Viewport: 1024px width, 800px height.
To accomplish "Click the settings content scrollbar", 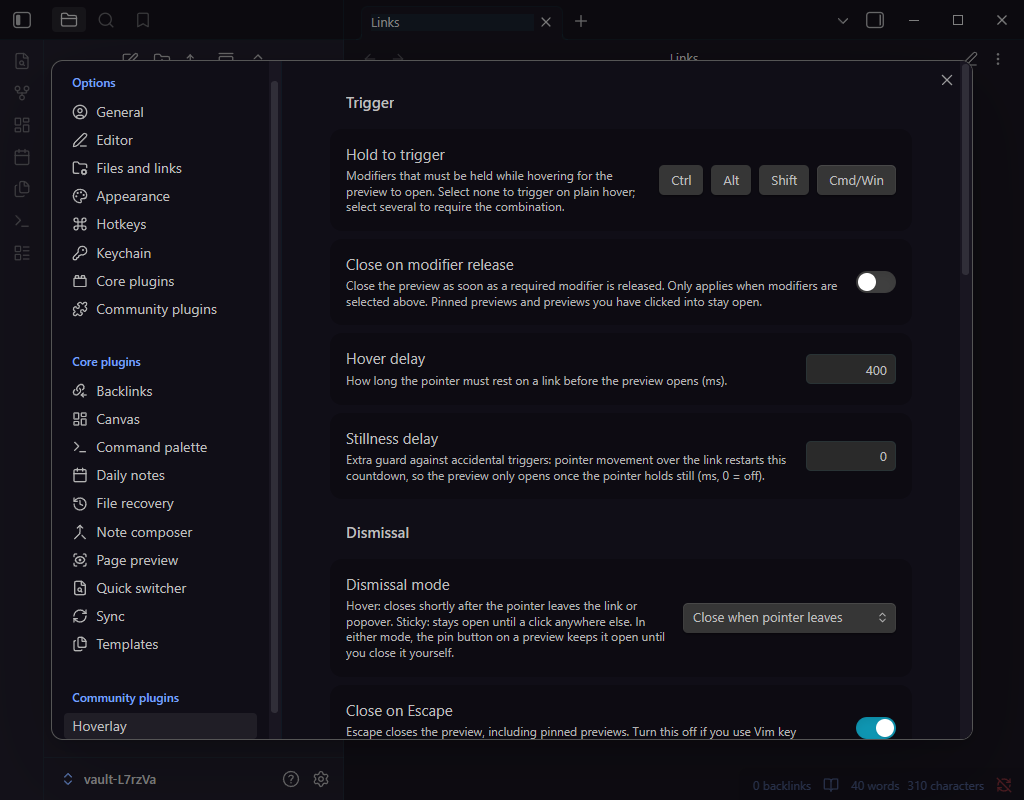I will tap(965, 170).
